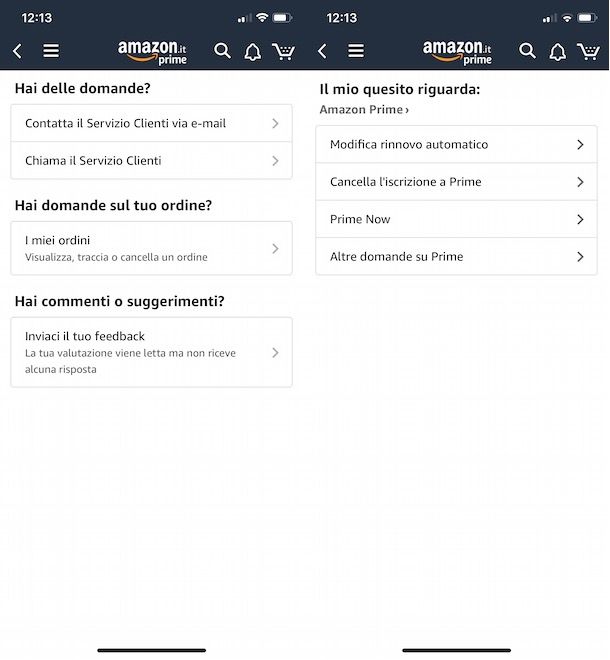
Task: Open hamburger menu on left screen
Action: tap(51, 51)
